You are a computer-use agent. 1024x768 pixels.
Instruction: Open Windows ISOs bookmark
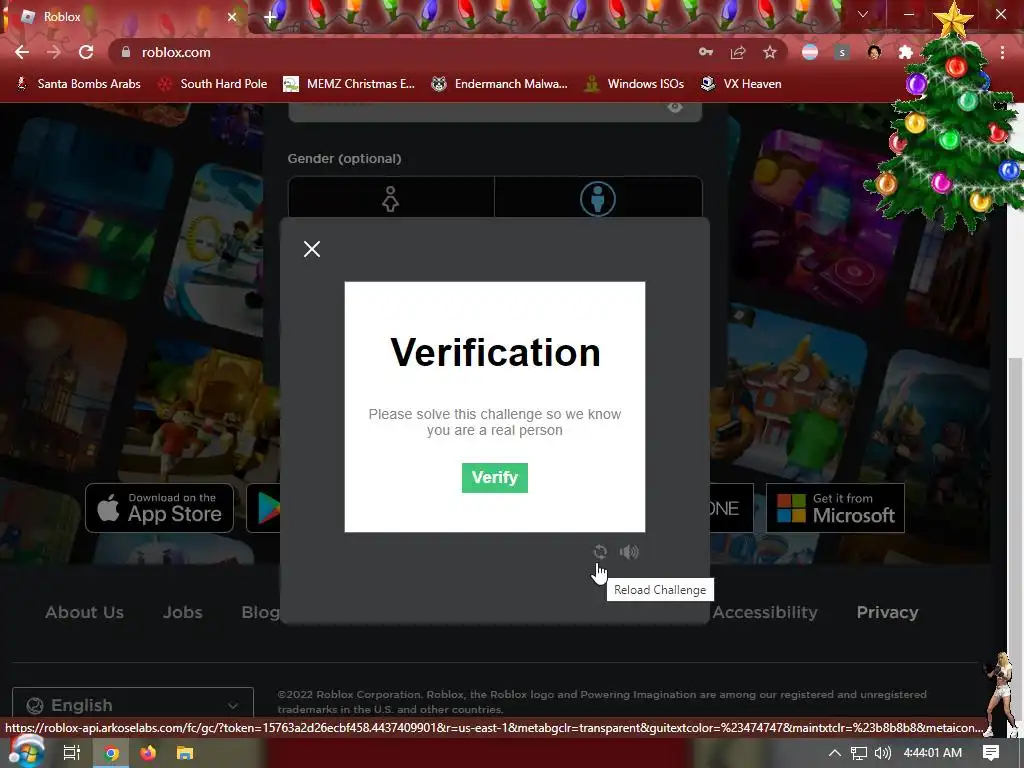634,84
